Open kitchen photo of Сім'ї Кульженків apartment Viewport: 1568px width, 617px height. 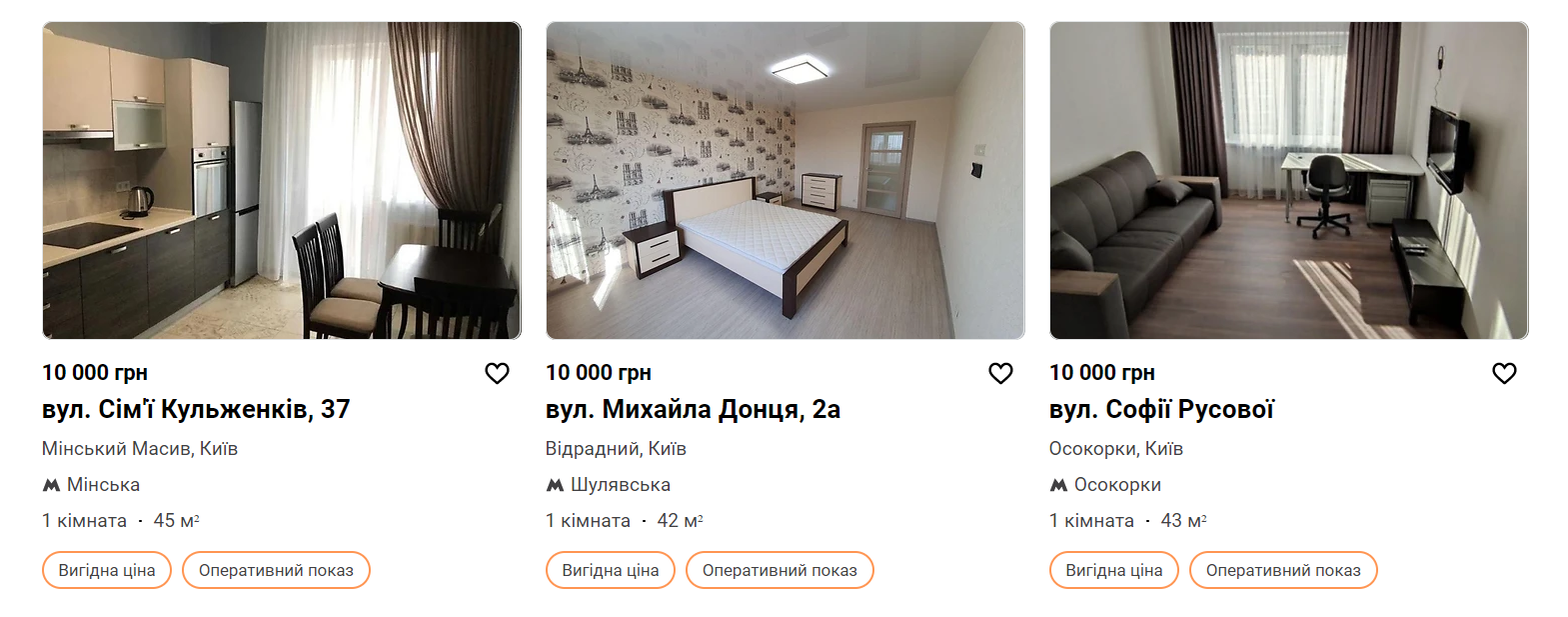click(282, 180)
